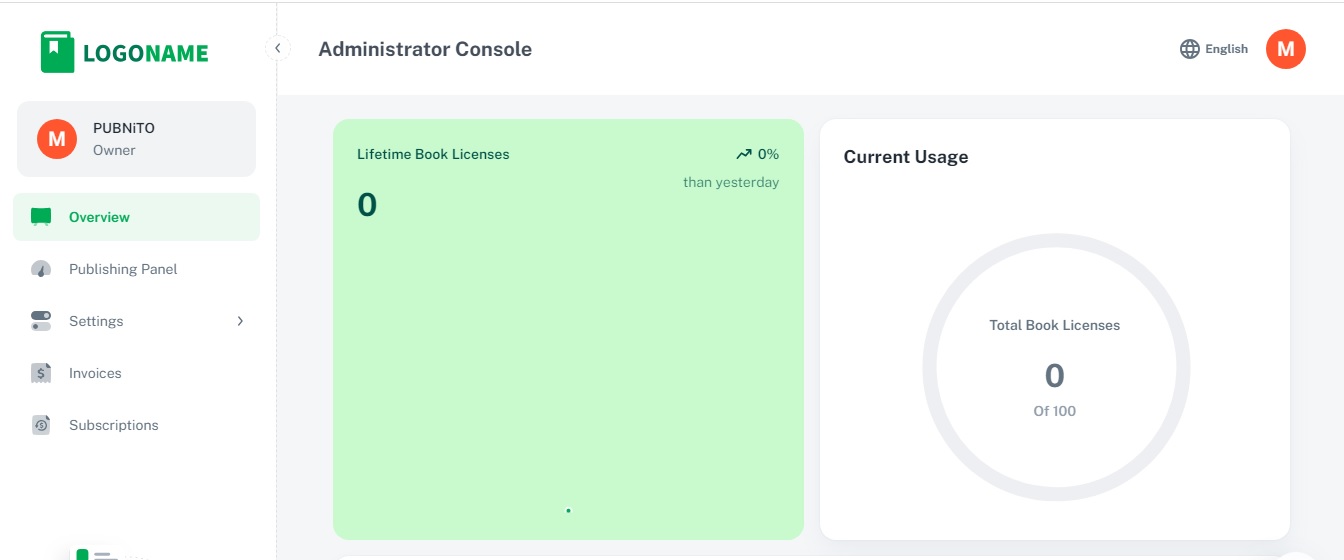The width and height of the screenshot is (1344, 560).
Task: Click the globe language icon
Action: click(1189, 49)
